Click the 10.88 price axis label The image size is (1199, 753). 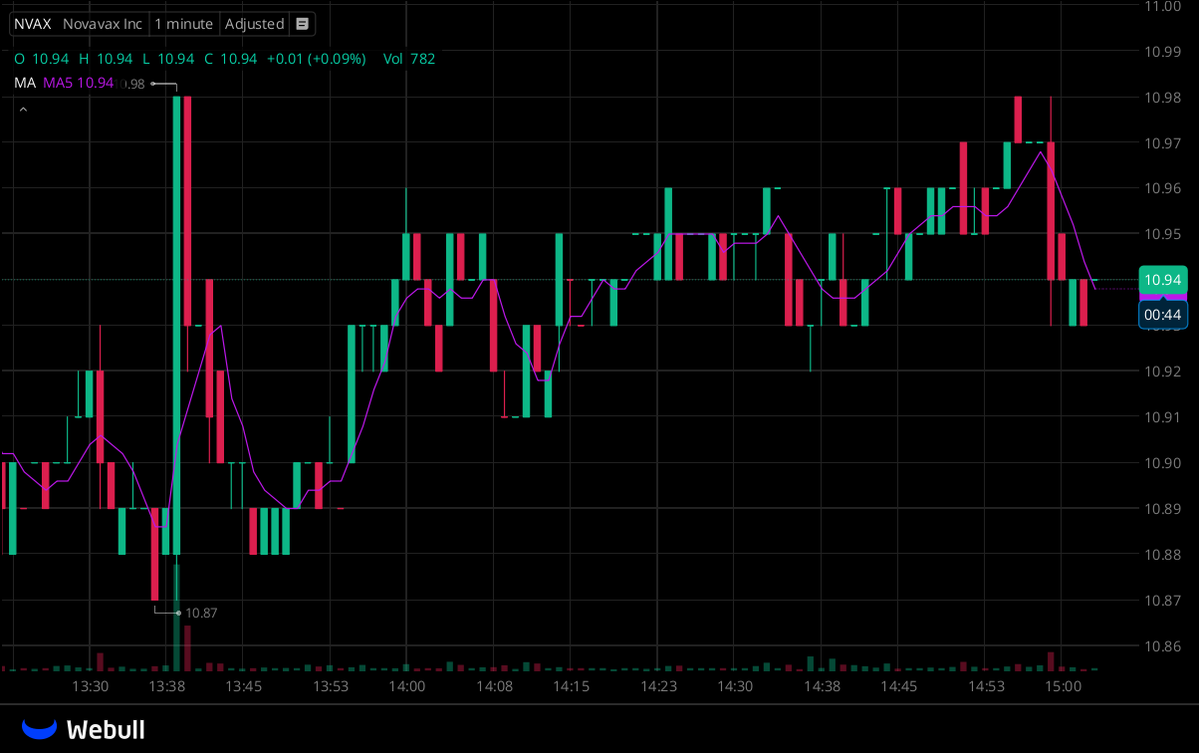[1162, 555]
